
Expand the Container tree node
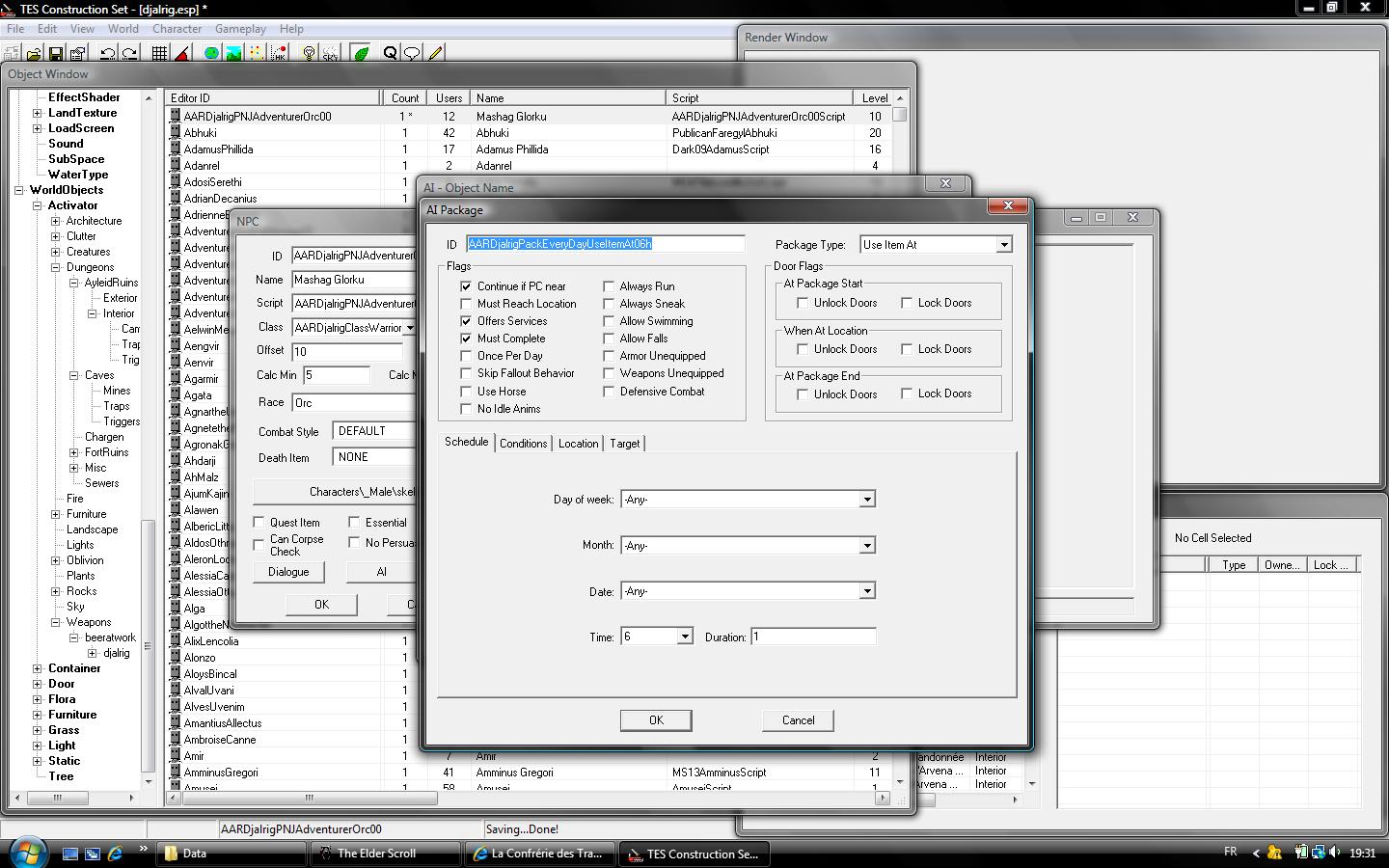38,668
